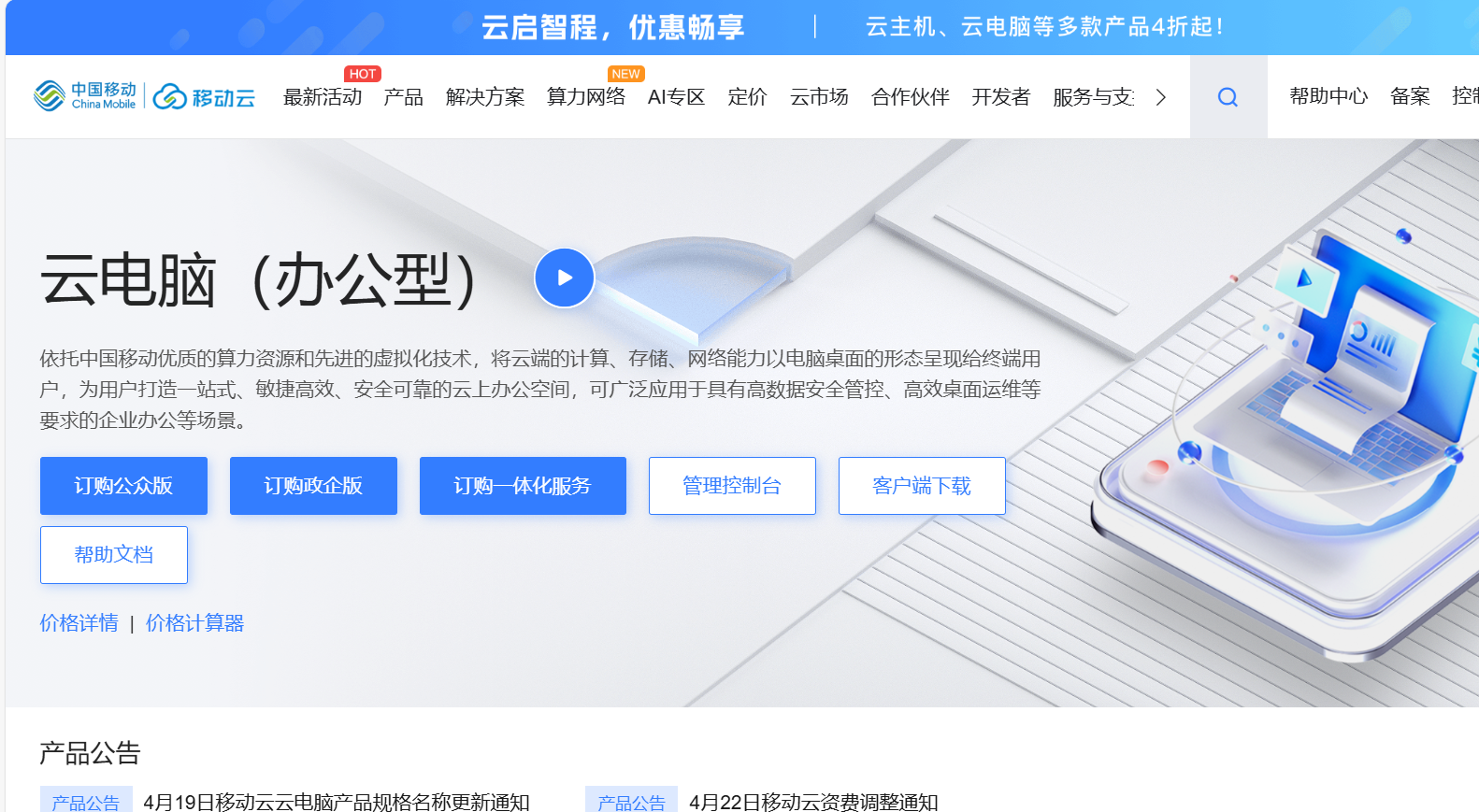Screen dimensions: 1479x812
Task: Open the 产品 navigation menu
Action: point(403,97)
